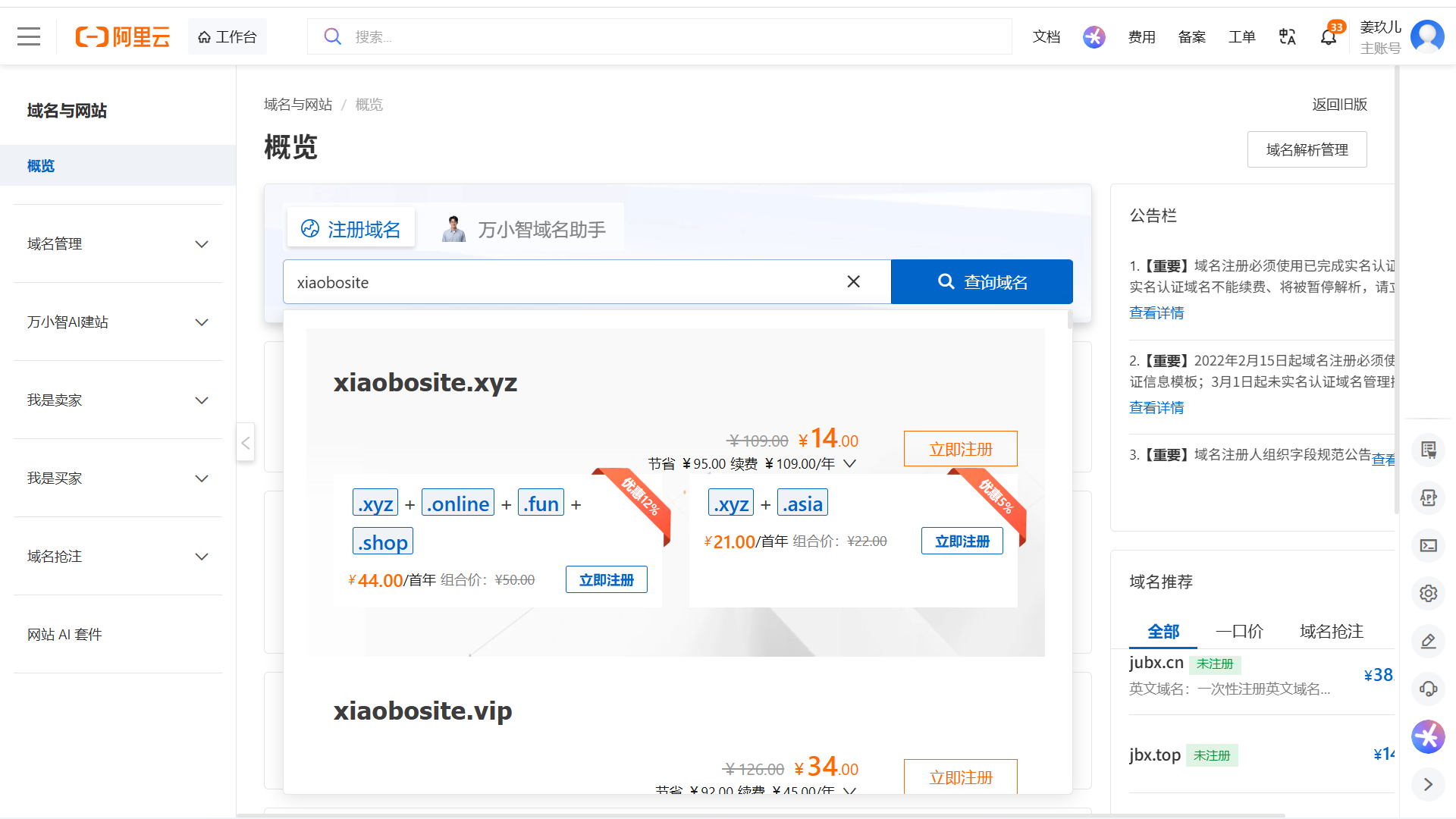Click the .asia tag in the bundle
Screen dimensions: 1456x819
point(803,504)
